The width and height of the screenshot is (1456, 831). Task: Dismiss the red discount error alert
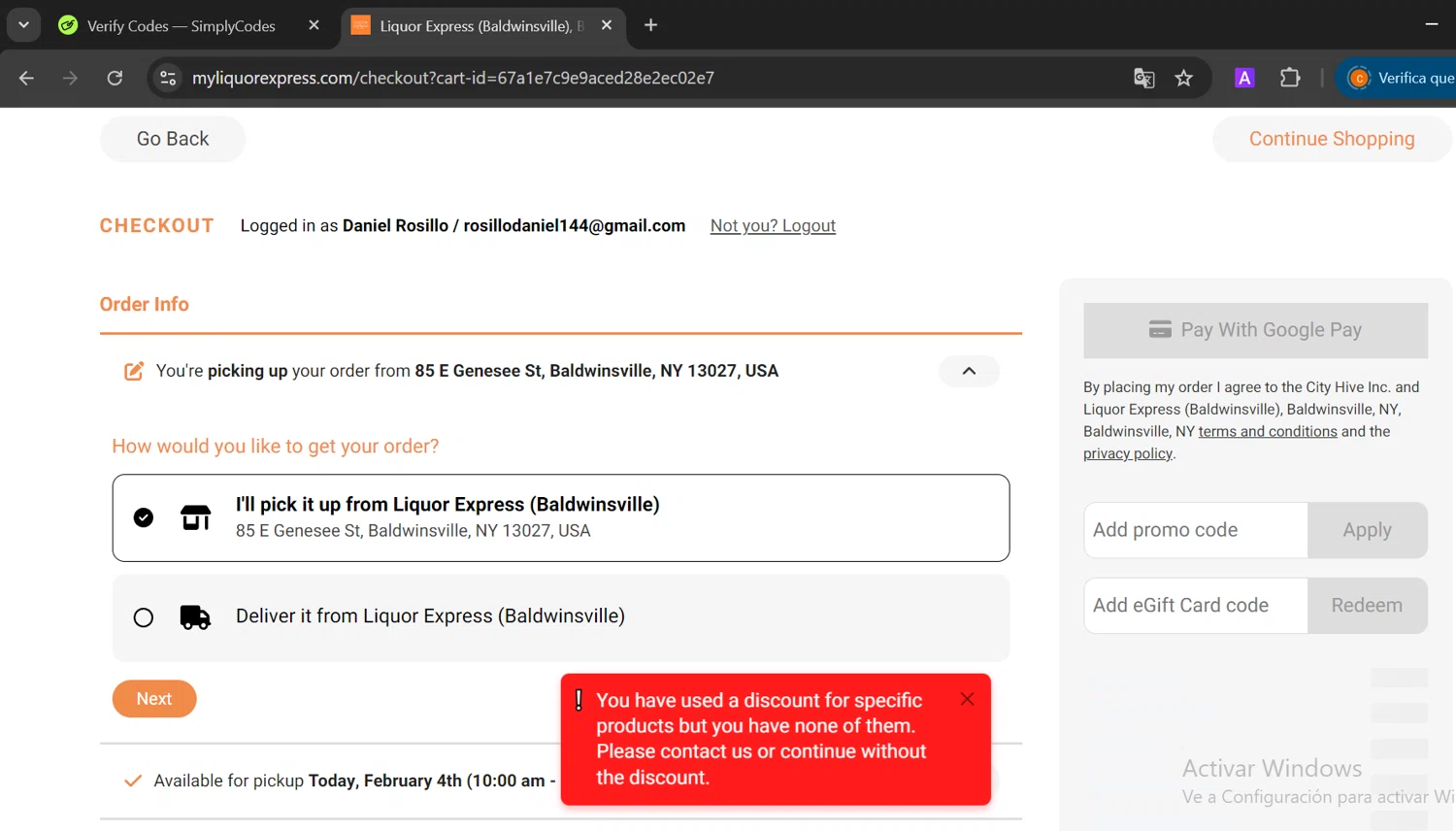click(x=967, y=699)
